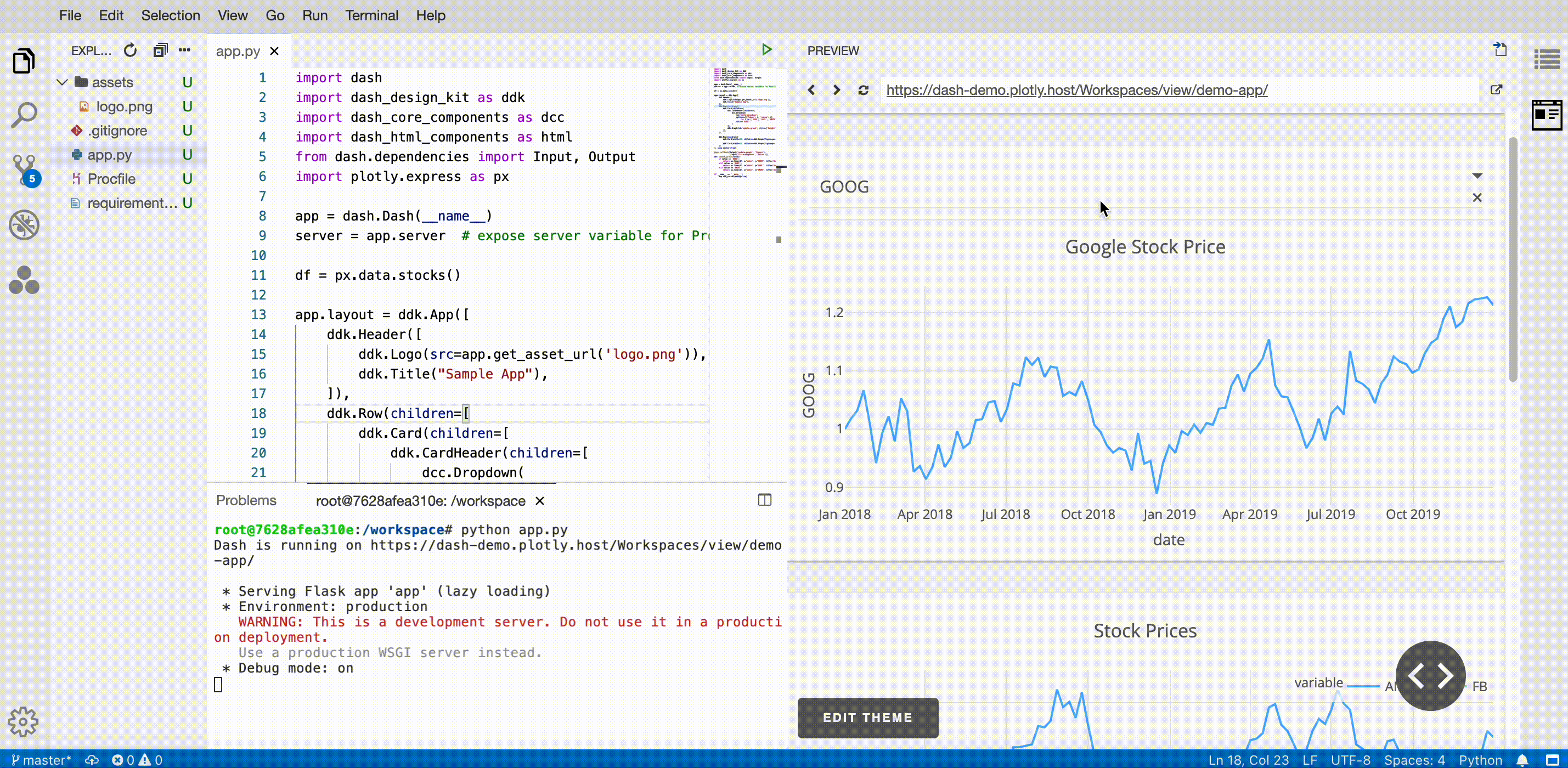Split the Problems panel view icon
Image resolution: width=1568 pixels, height=768 pixels.
tap(765, 500)
